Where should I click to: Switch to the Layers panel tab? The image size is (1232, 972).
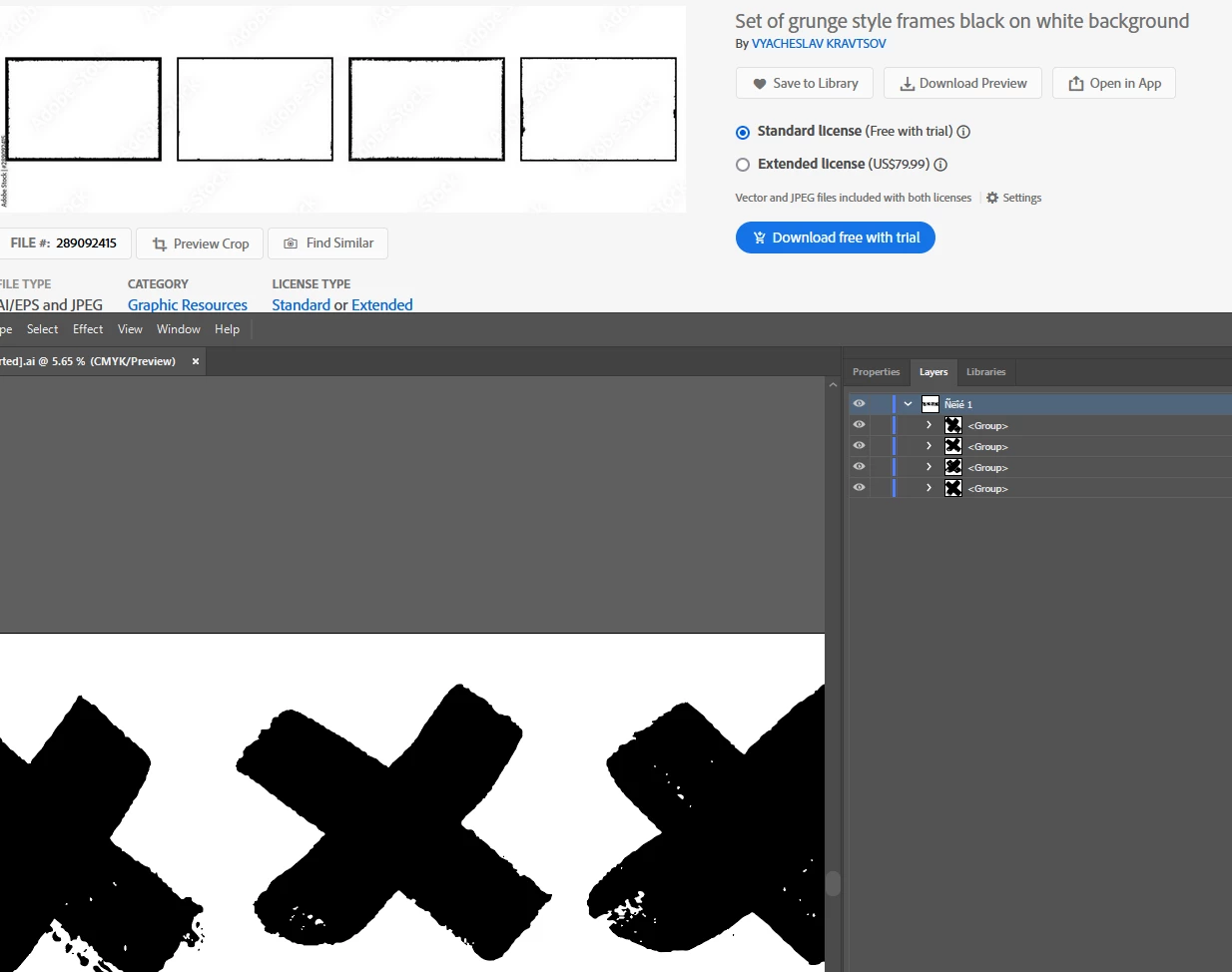pyautogui.click(x=933, y=372)
